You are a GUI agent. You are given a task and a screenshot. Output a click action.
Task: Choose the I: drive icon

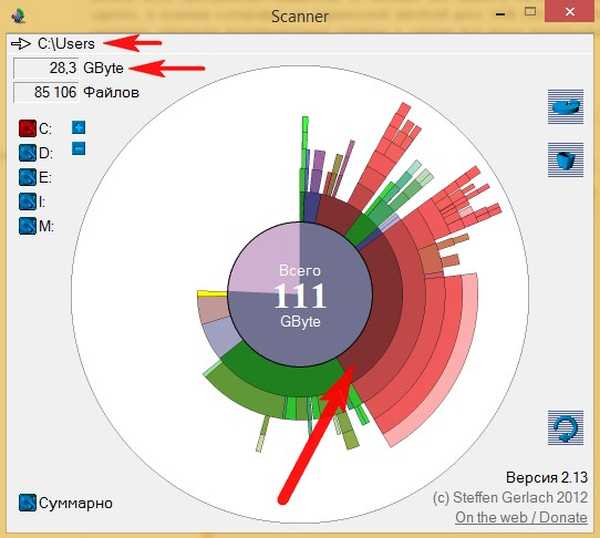click(x=27, y=201)
